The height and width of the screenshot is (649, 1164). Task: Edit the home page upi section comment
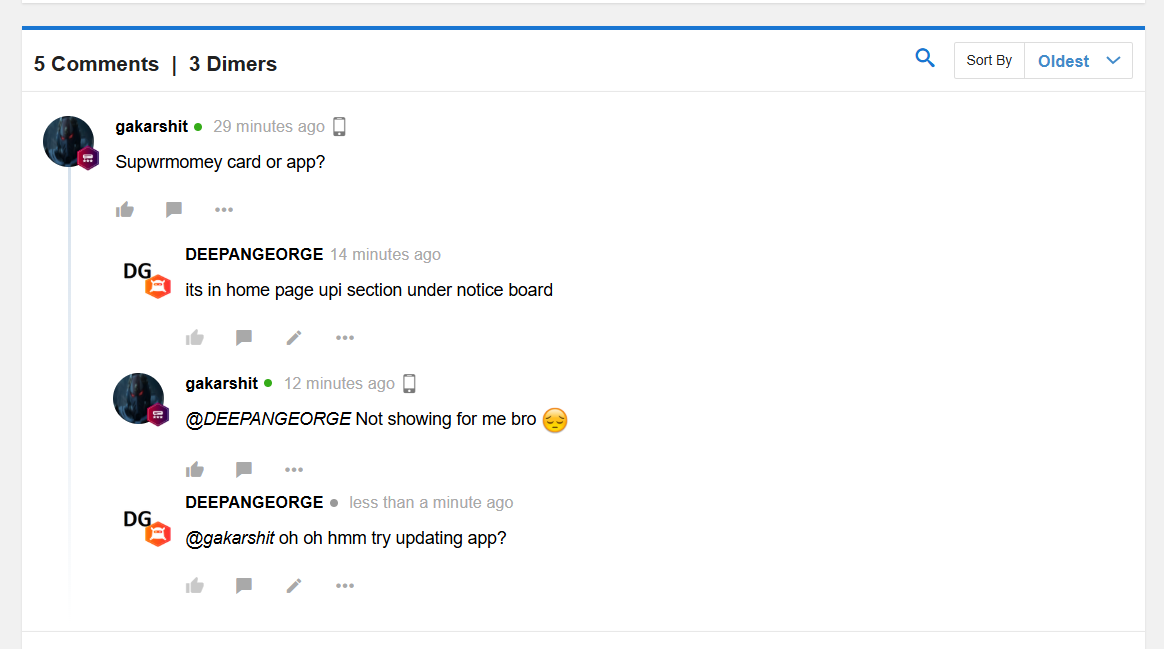coord(294,338)
